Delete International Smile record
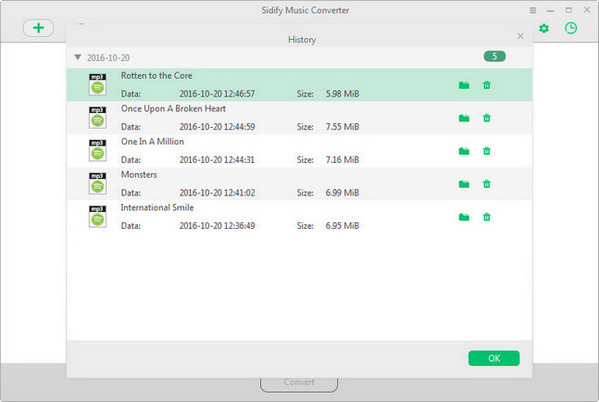 487,217
